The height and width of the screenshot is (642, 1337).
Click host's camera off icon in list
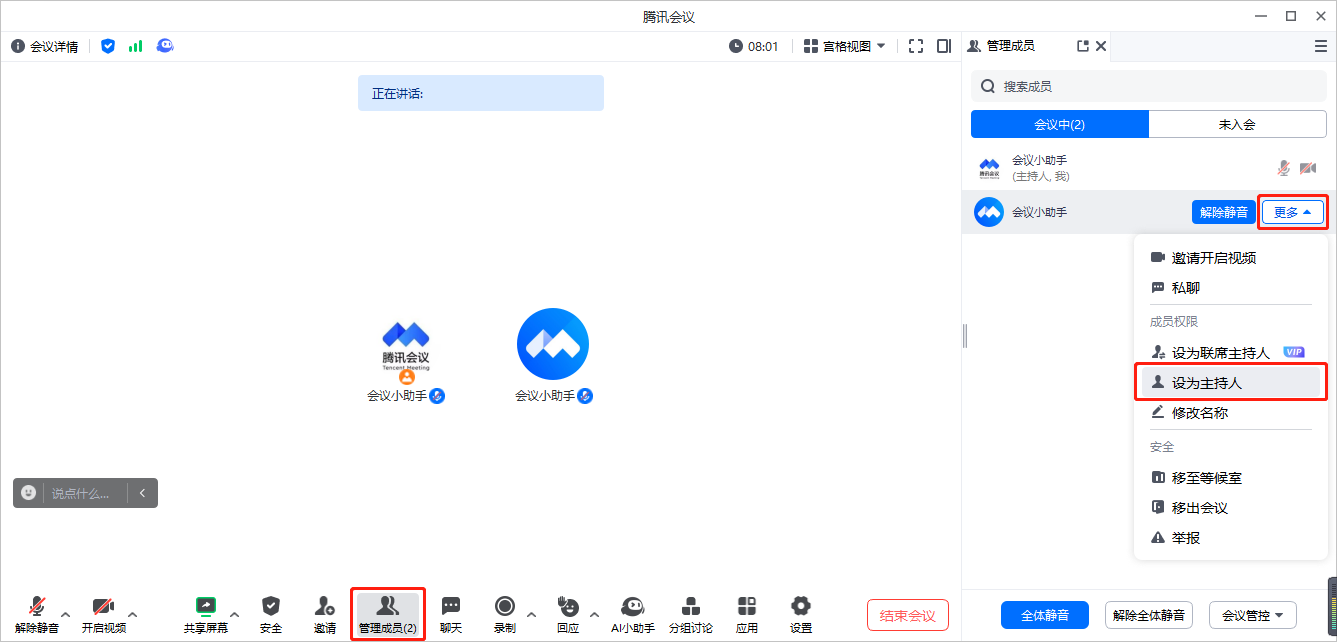(1307, 168)
